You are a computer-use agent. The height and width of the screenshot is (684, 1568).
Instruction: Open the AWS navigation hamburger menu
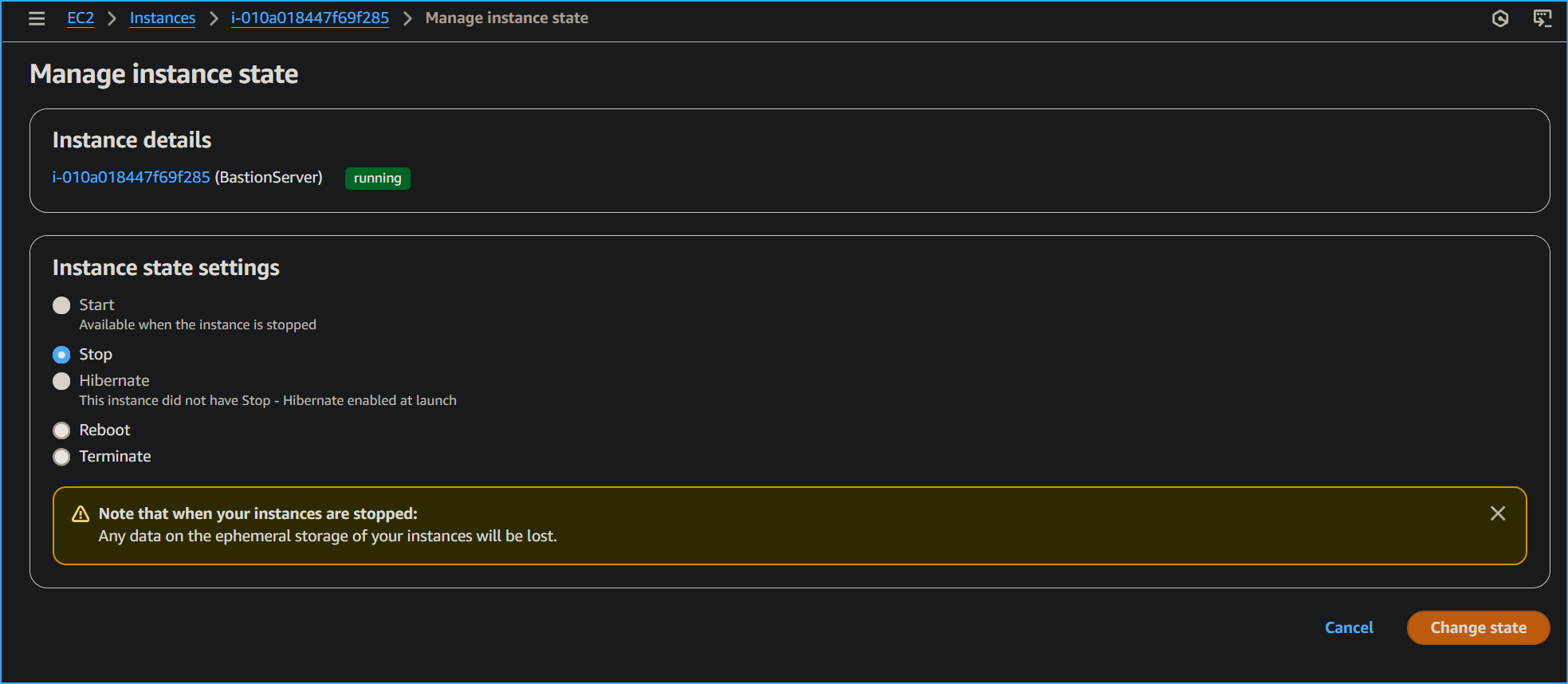tap(37, 18)
